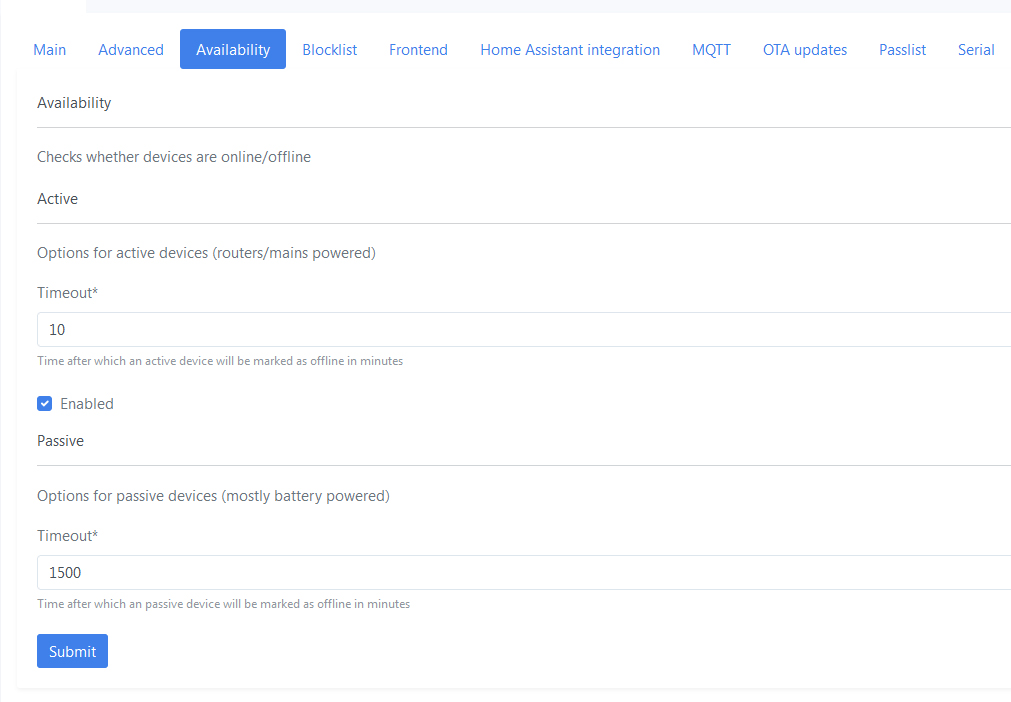The image size is (1011, 702).
Task: Click the 'Active' section heading
Action: 57,199
